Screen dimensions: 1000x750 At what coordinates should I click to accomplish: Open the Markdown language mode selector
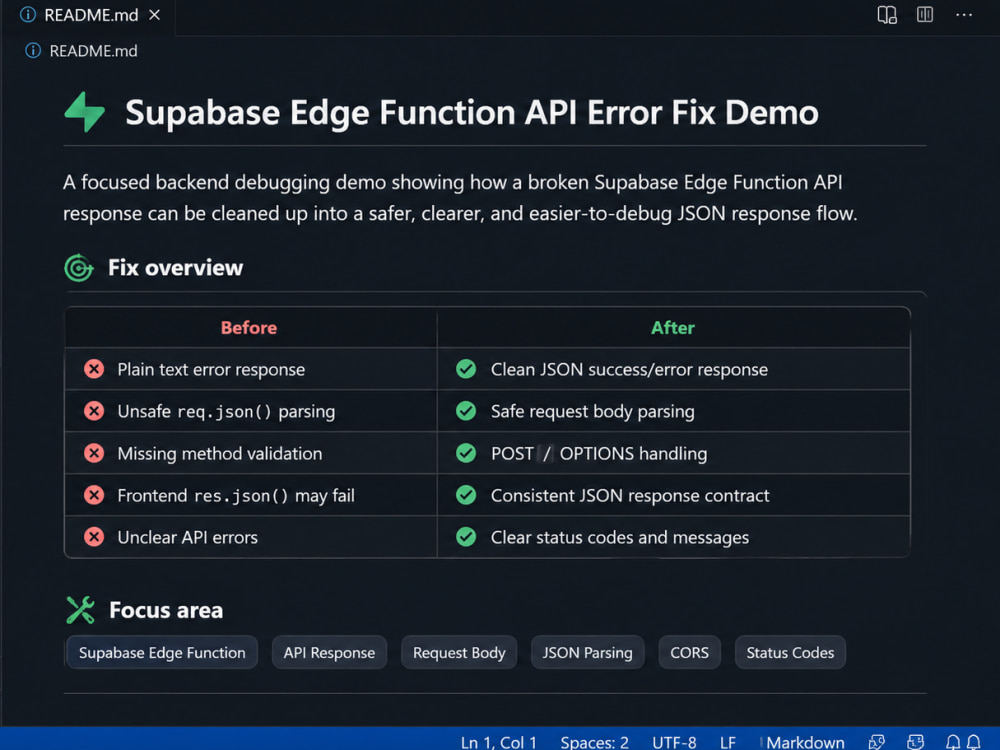pyautogui.click(x=805, y=742)
